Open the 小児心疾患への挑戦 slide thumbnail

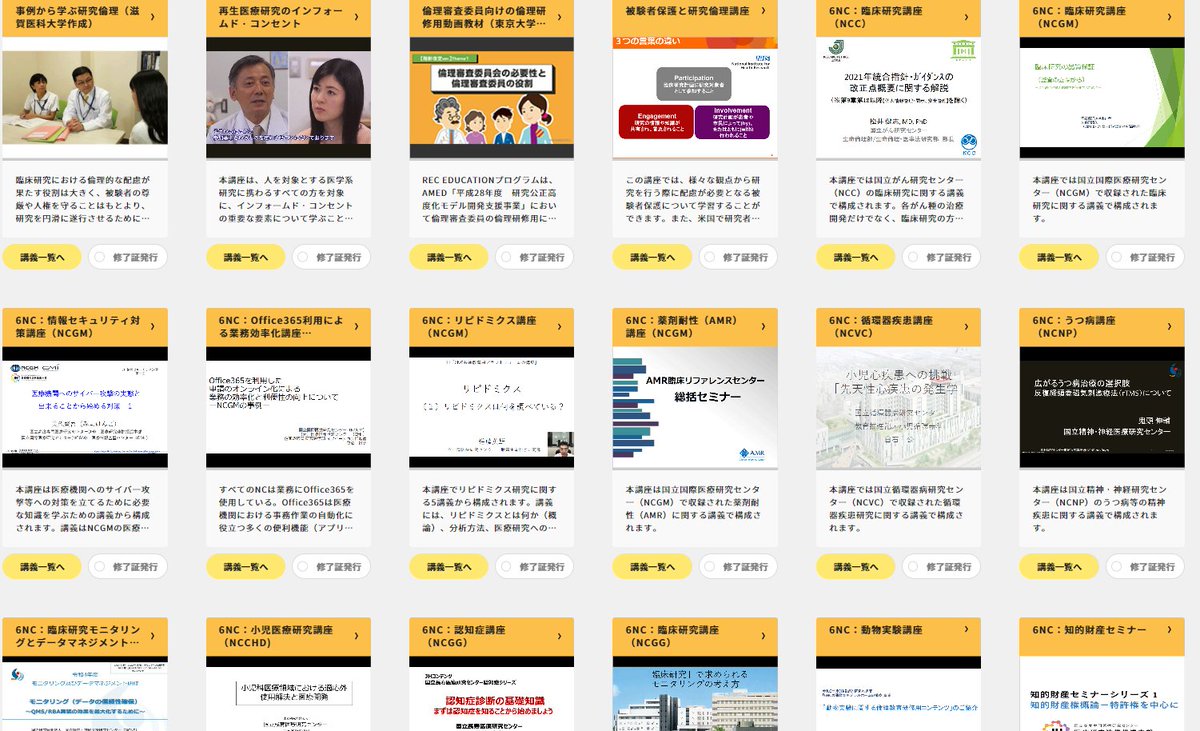click(x=898, y=409)
